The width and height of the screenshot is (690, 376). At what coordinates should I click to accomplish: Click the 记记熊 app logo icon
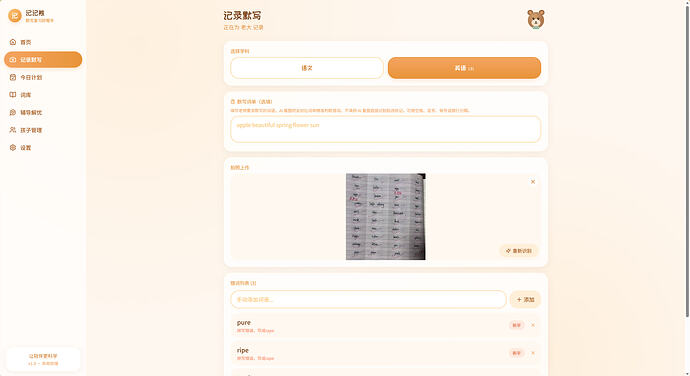(x=15, y=16)
